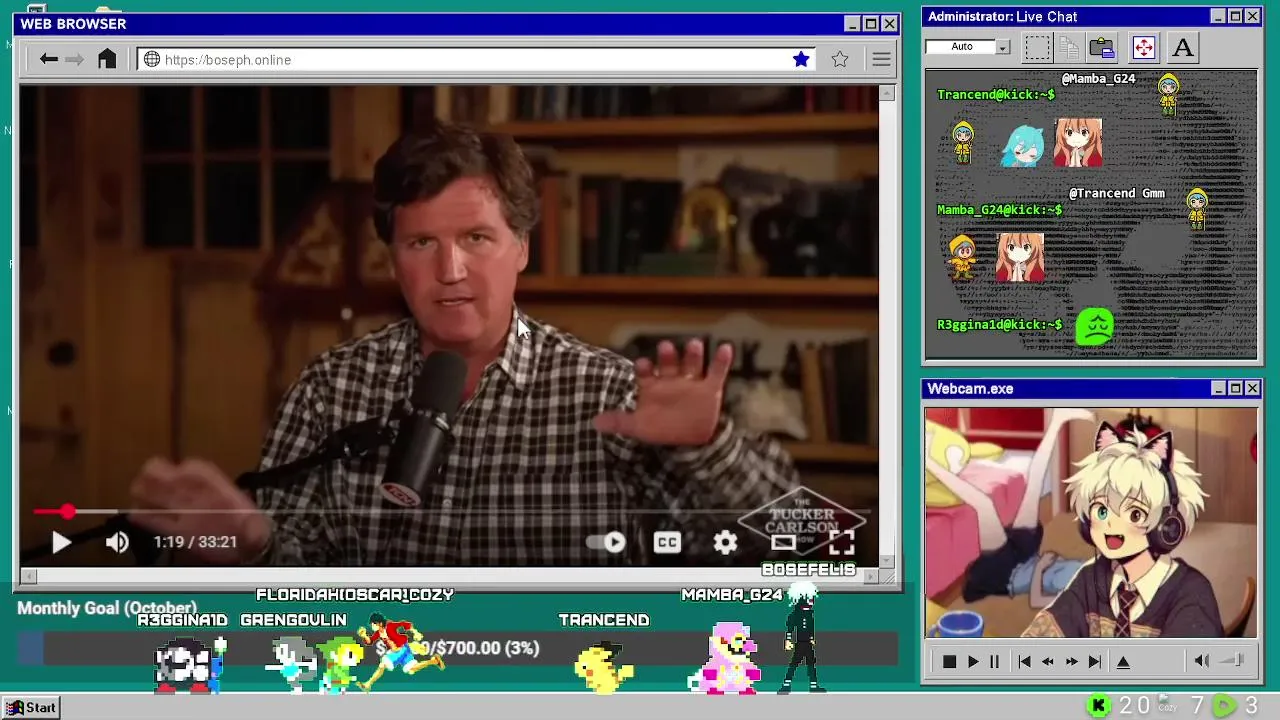Go back in the web browser
Screen dimensions: 1280x720
point(48,60)
